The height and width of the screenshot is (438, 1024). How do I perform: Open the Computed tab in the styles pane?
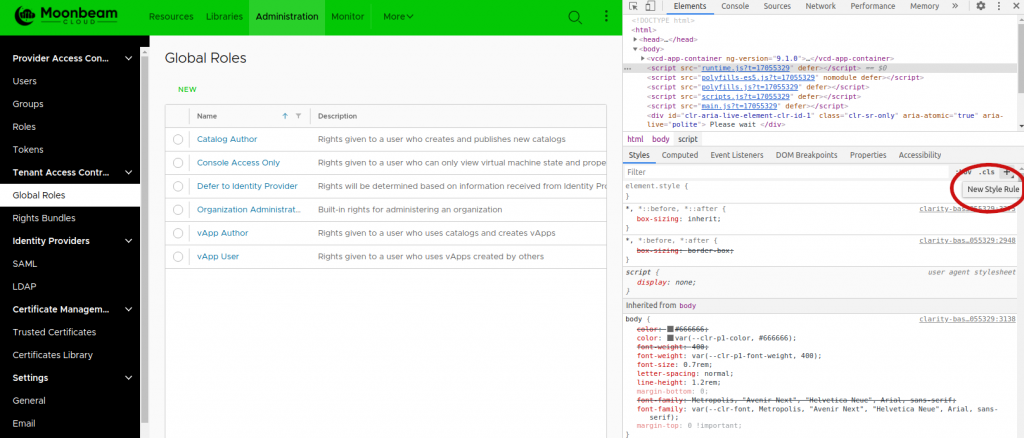click(680, 155)
